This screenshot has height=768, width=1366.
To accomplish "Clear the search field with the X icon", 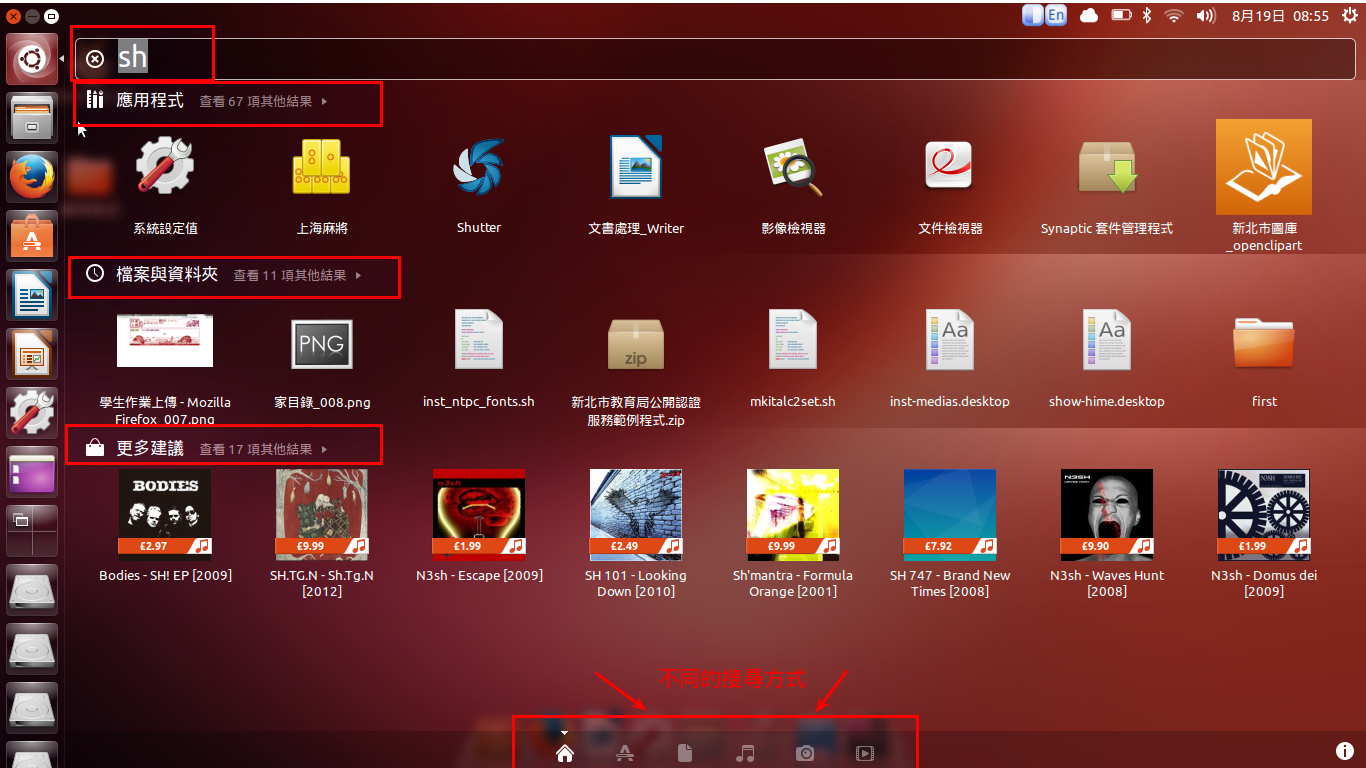I will coord(95,59).
